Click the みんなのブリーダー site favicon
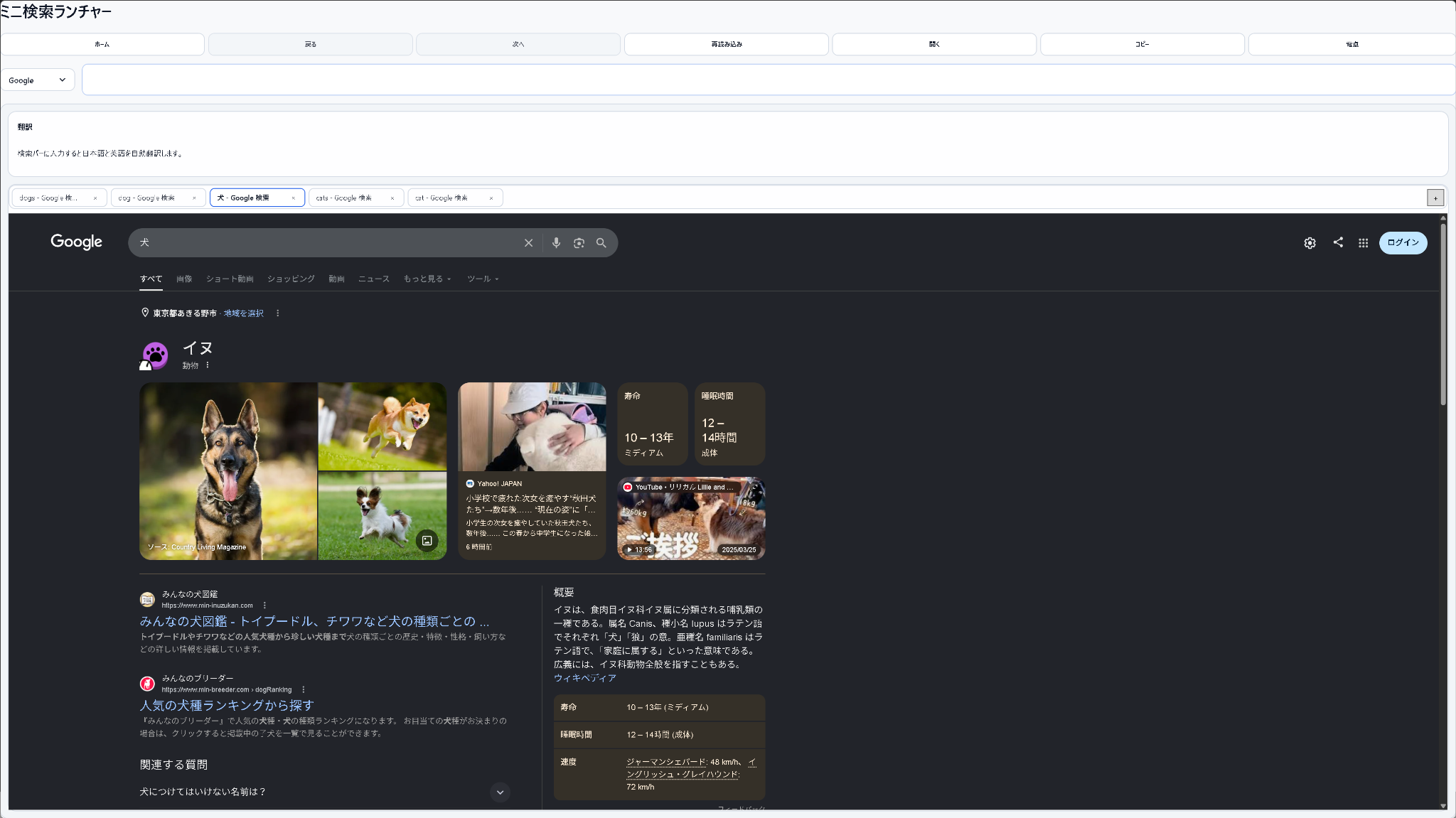1456x818 pixels. pyautogui.click(x=147, y=684)
